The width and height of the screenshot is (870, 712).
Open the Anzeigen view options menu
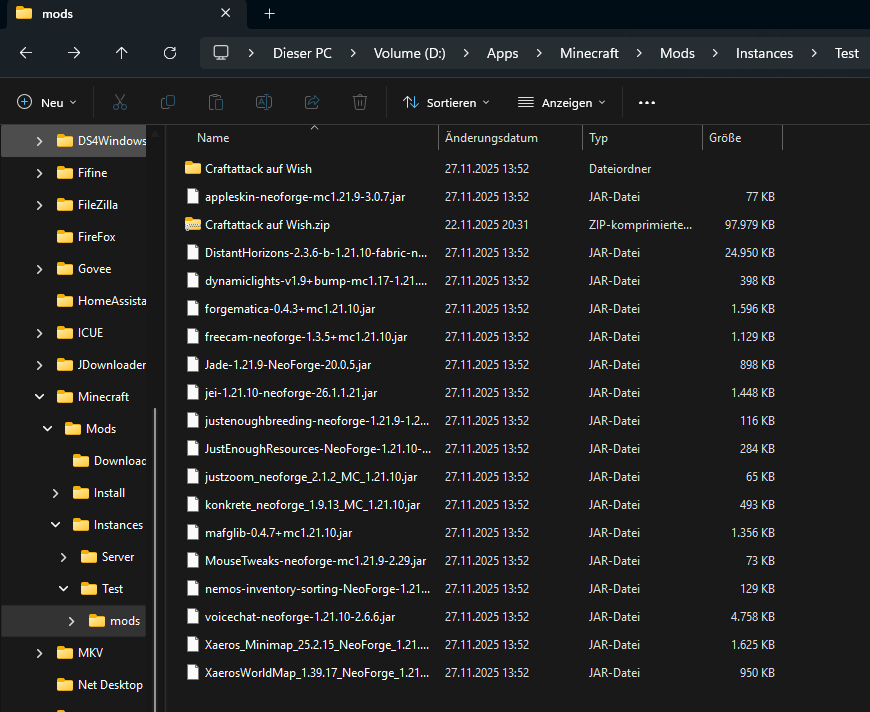(x=562, y=102)
